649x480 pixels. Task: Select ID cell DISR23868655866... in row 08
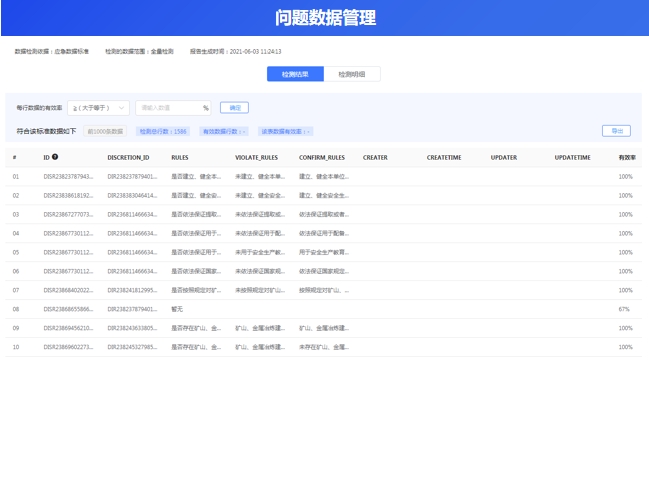click(68, 309)
